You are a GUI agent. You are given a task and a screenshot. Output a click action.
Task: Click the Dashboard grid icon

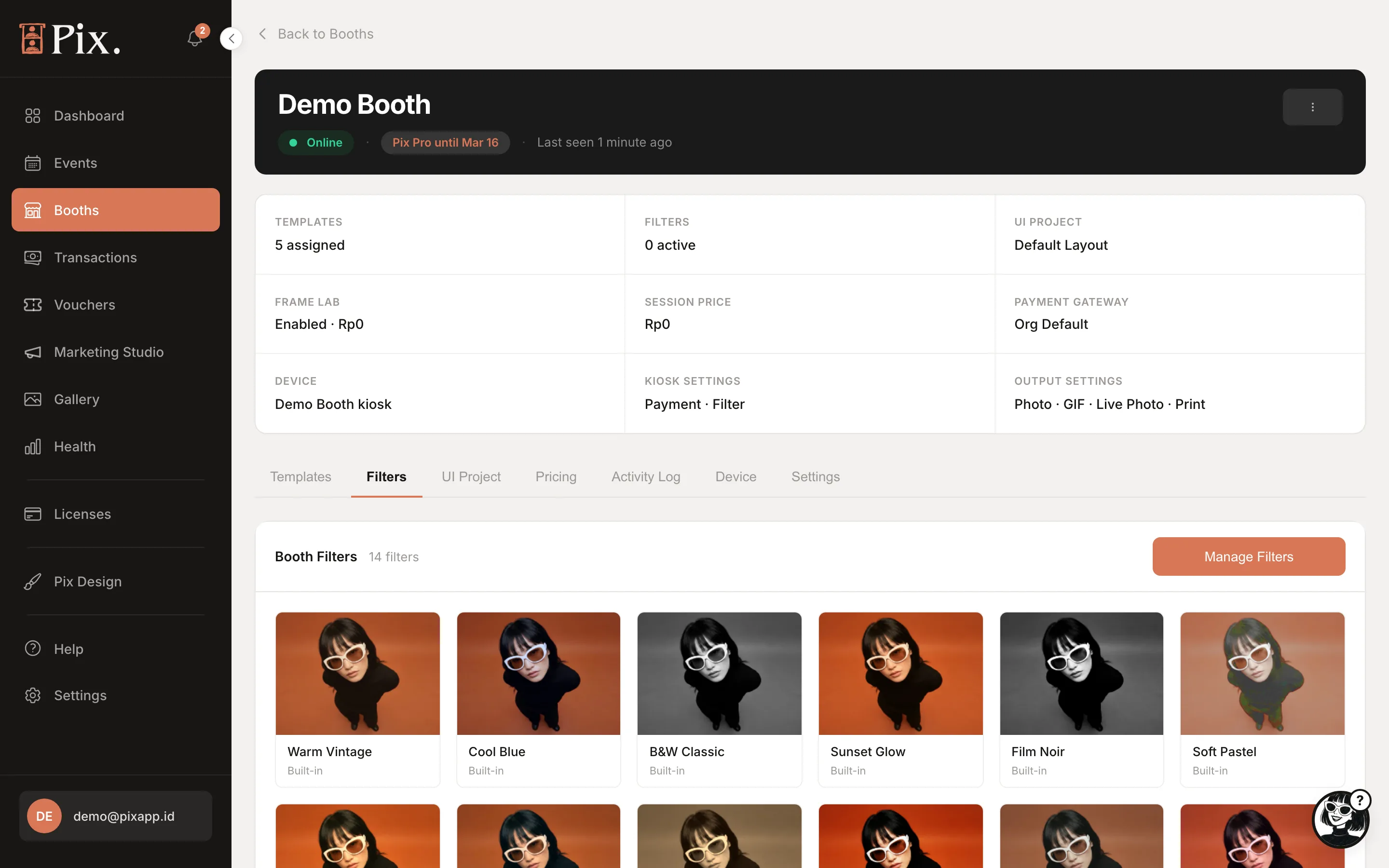[33, 116]
